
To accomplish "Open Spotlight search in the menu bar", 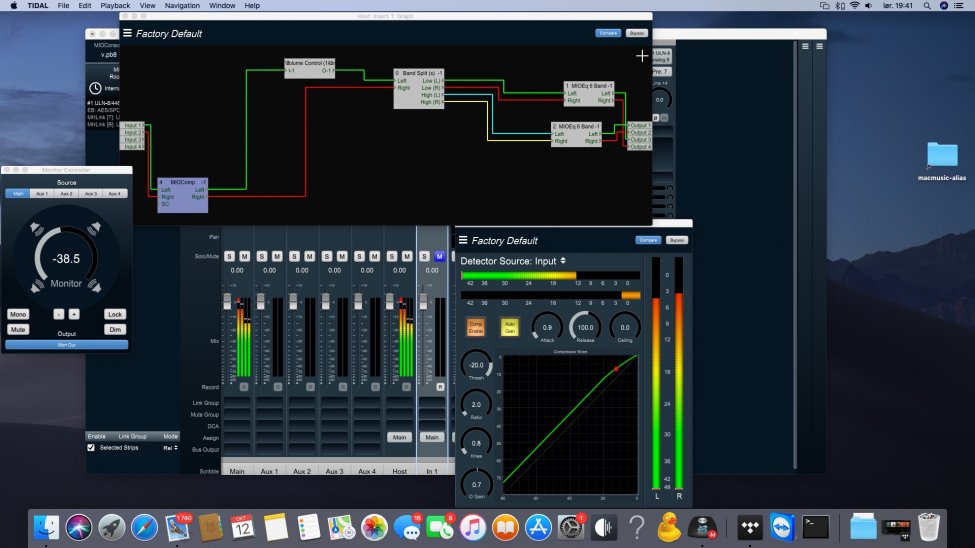I will 926,6.
